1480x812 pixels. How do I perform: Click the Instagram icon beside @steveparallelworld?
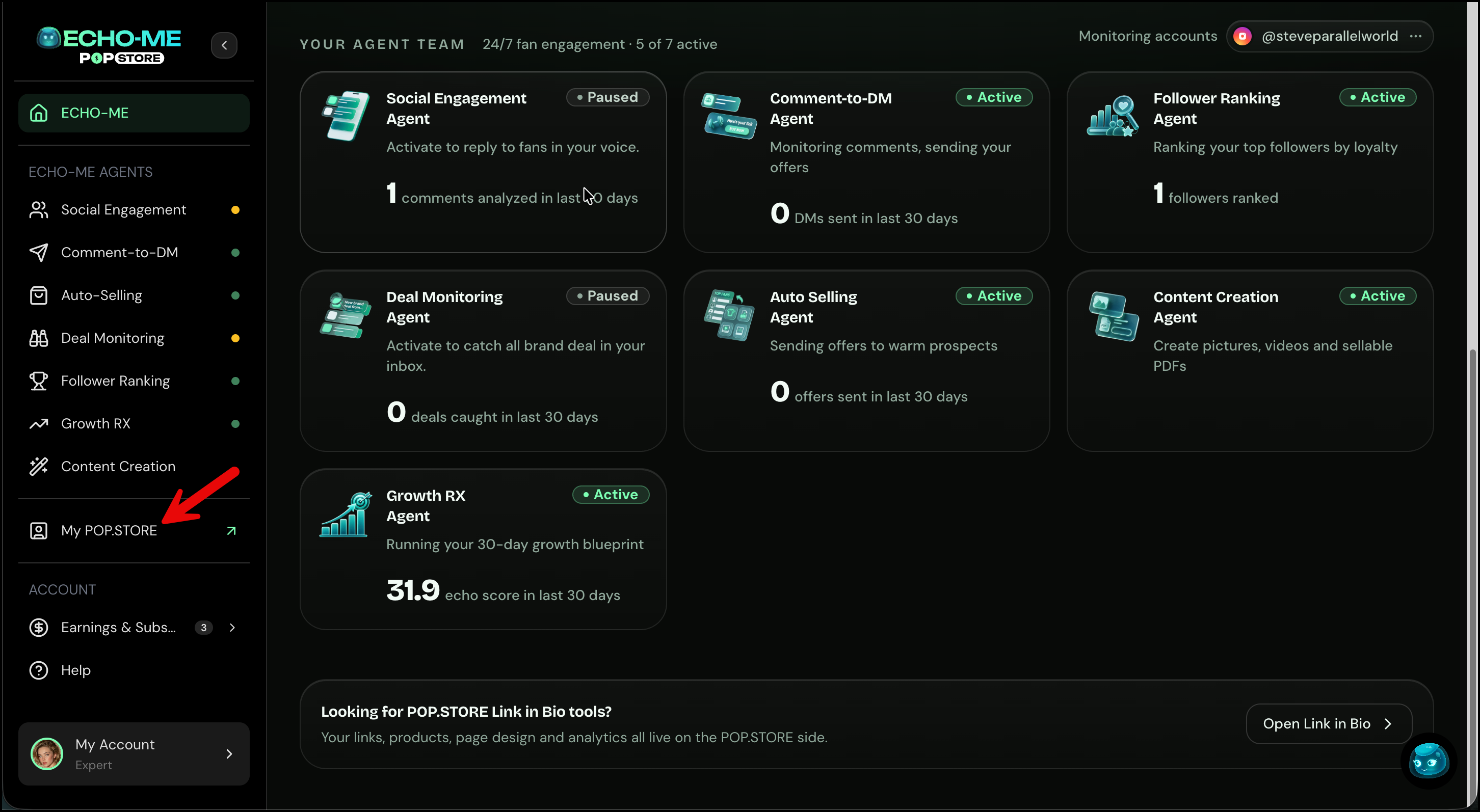click(x=1242, y=36)
